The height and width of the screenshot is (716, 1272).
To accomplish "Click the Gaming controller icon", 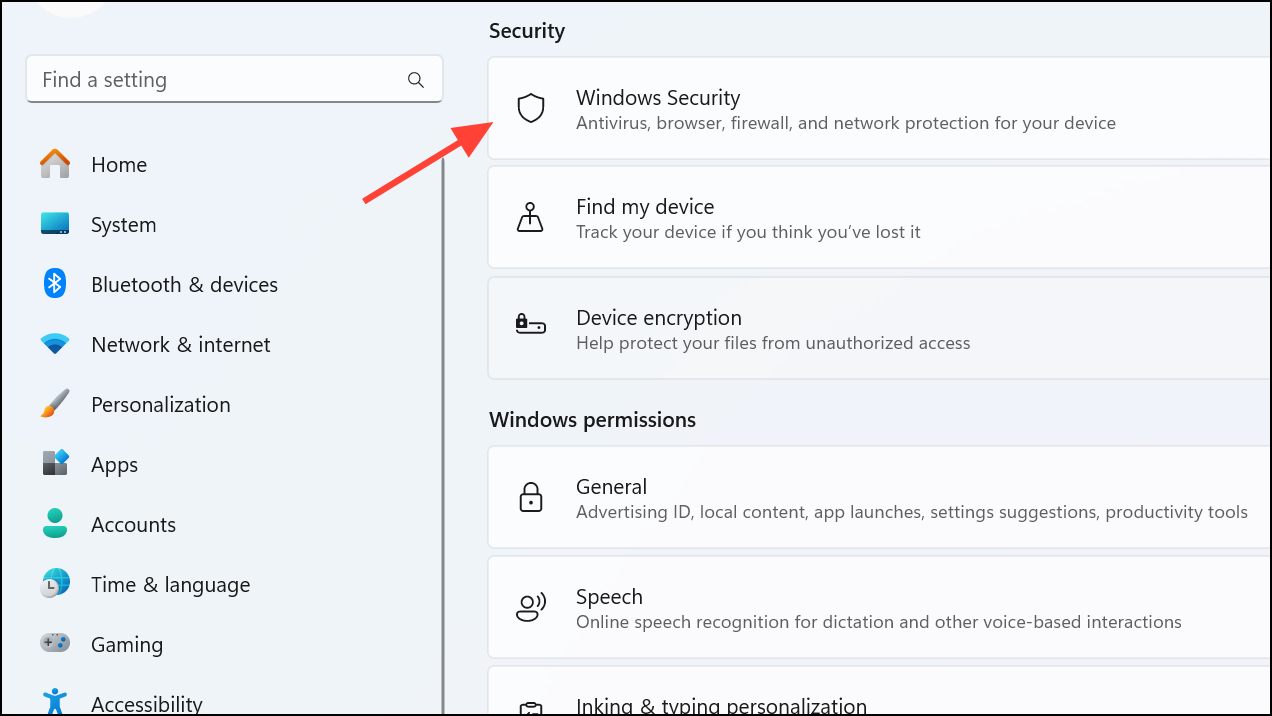I will tap(55, 643).
